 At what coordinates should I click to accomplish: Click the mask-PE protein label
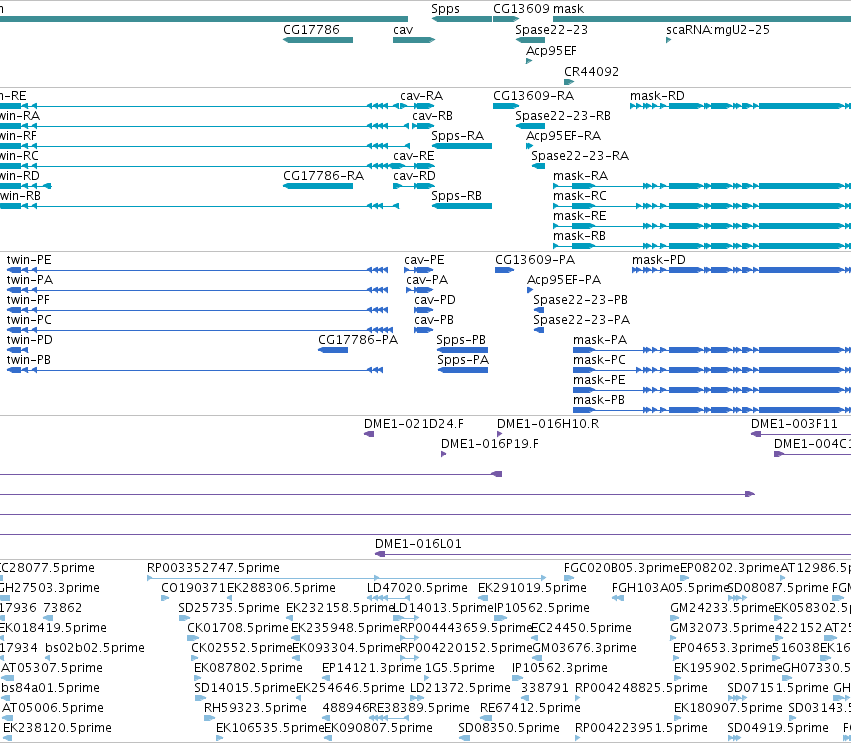click(599, 380)
